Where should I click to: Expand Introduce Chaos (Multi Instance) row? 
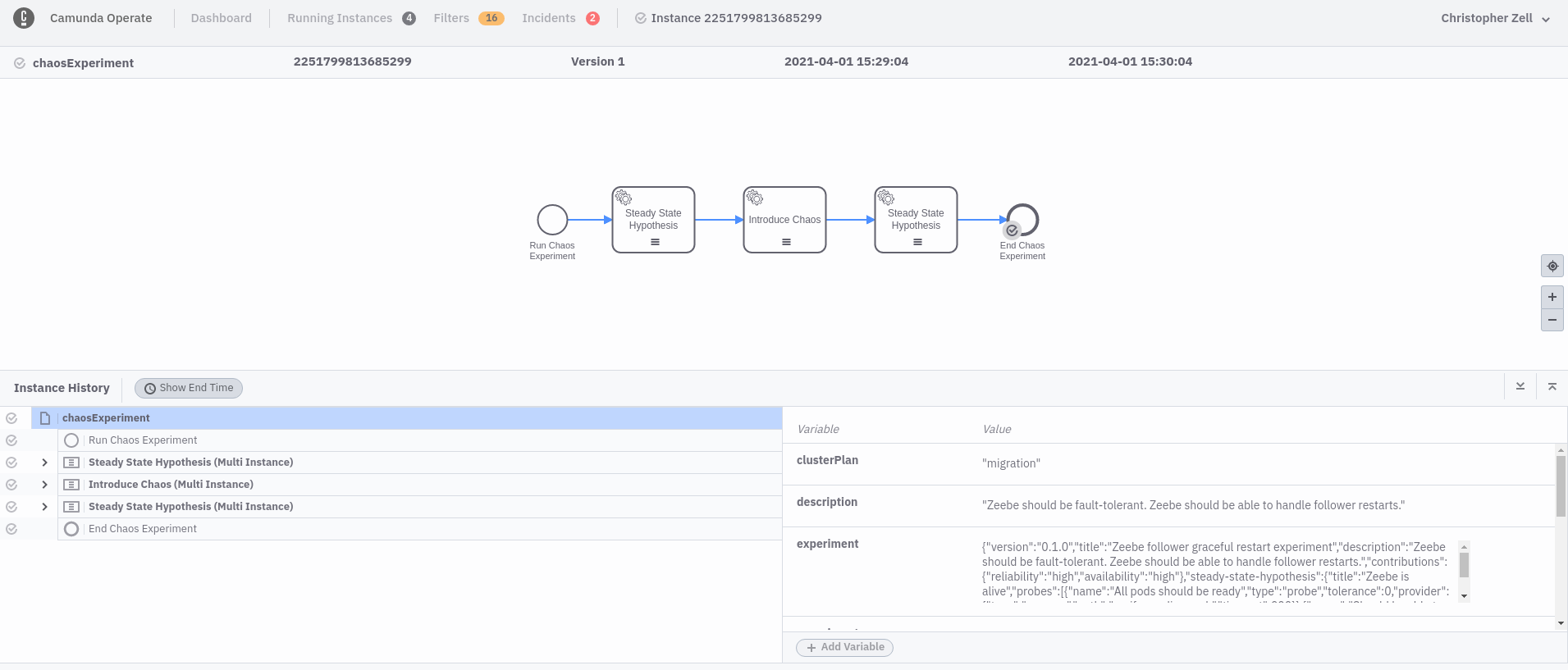(x=44, y=485)
